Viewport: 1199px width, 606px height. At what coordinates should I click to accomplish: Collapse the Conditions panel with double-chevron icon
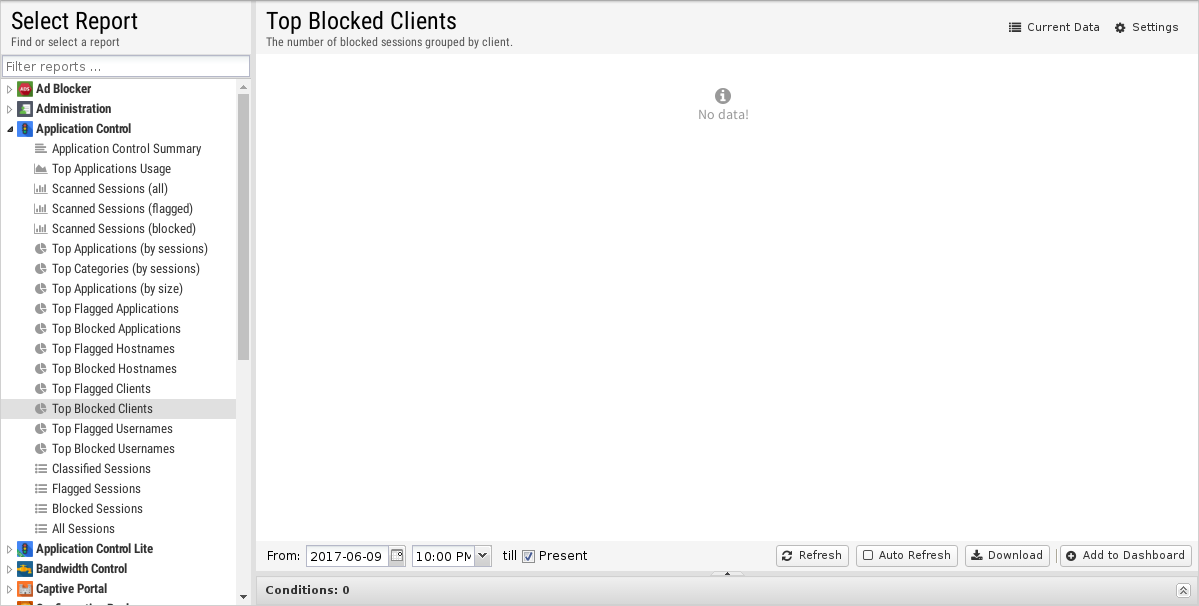click(x=1183, y=590)
